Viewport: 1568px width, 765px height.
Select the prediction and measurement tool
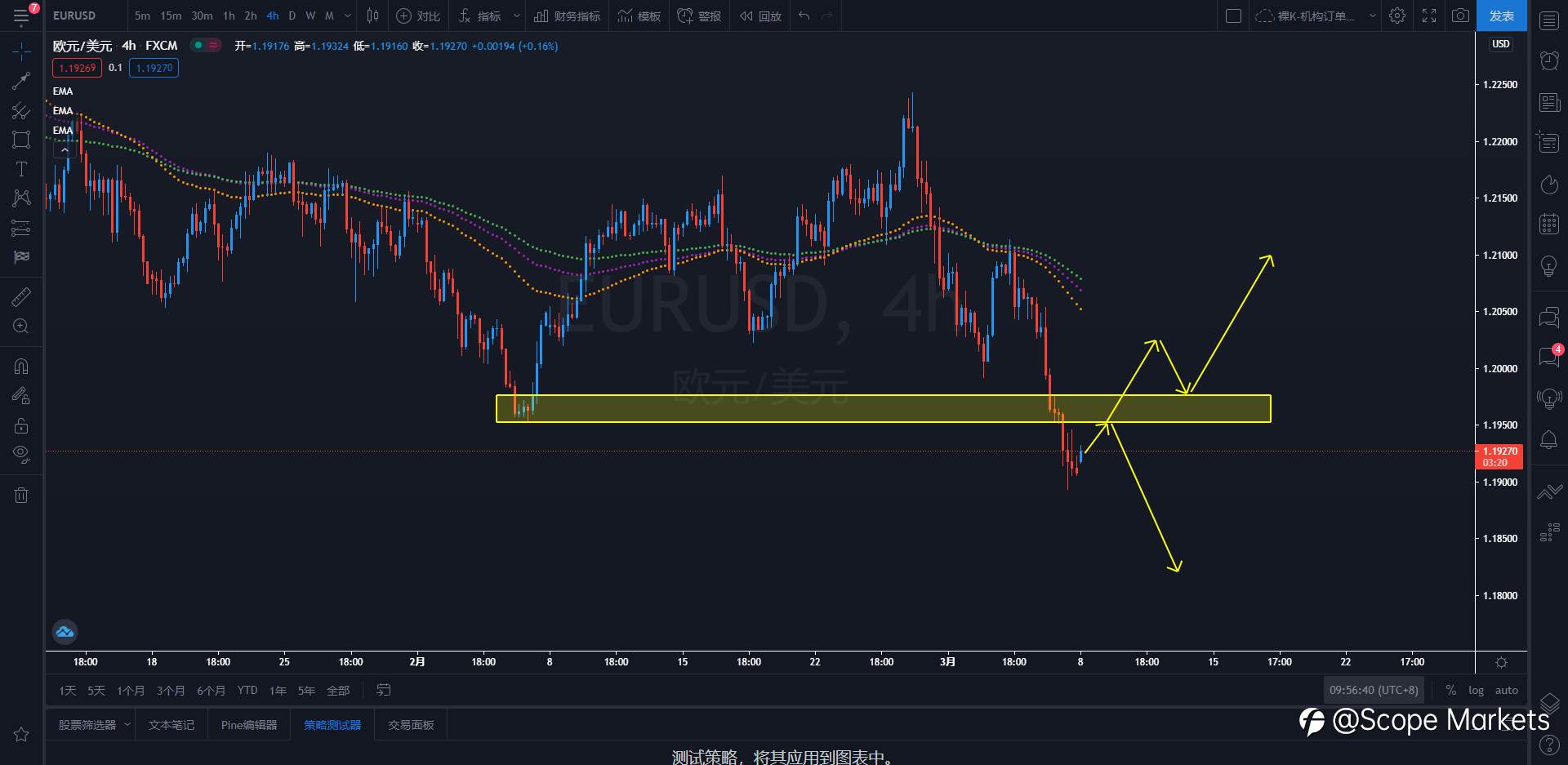(x=21, y=228)
